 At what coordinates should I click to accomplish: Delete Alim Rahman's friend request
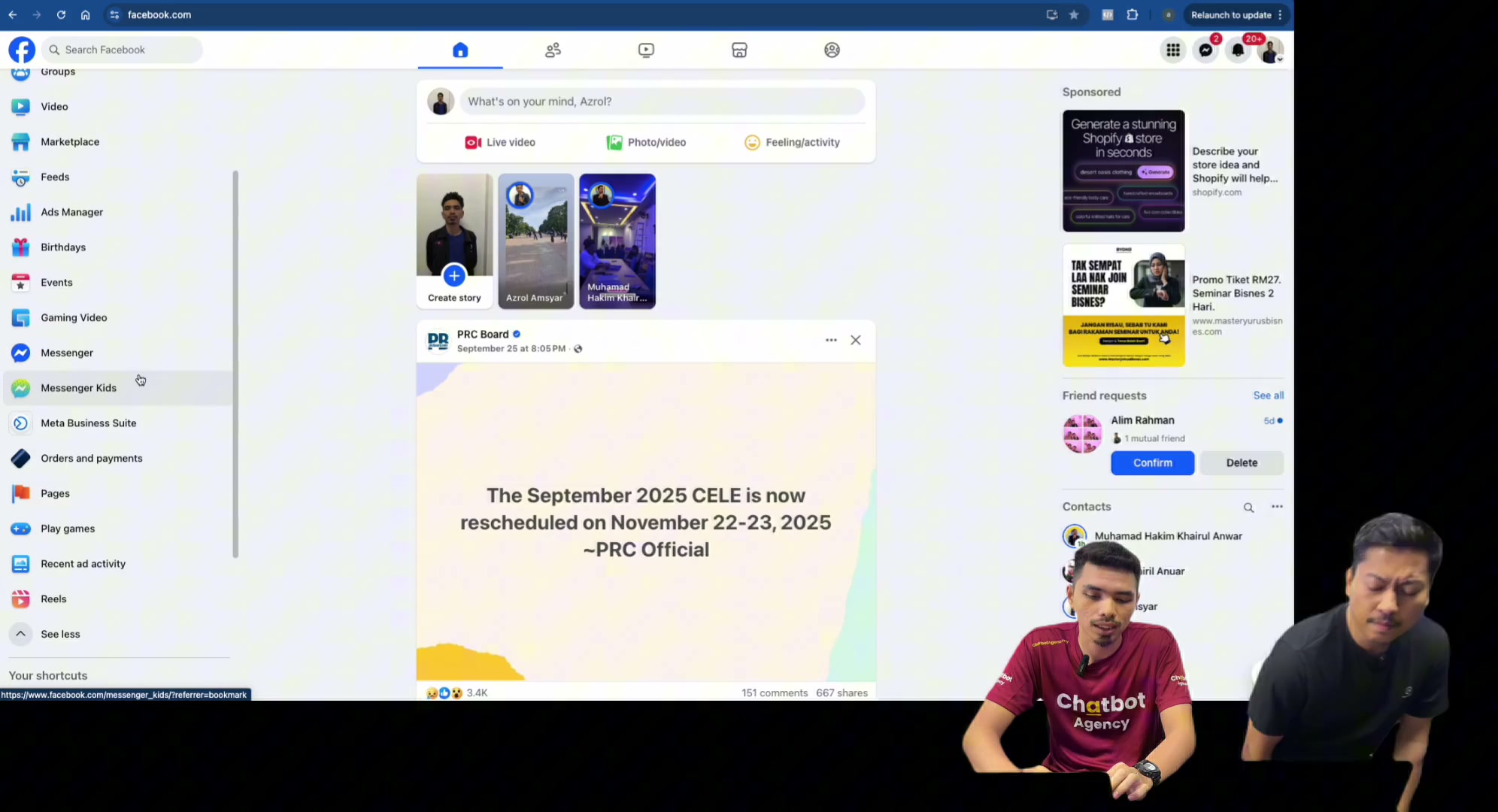[1242, 463]
